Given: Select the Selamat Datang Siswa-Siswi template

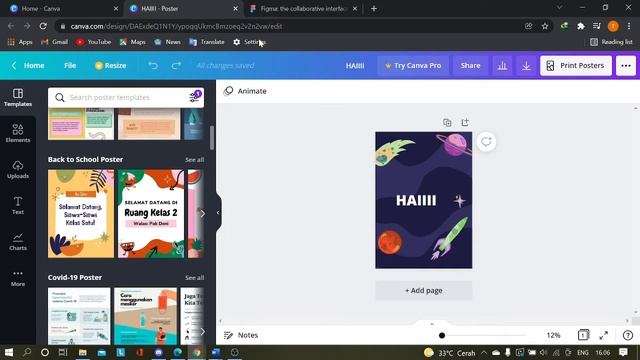Looking at the screenshot, I should pyautogui.click(x=81, y=213).
